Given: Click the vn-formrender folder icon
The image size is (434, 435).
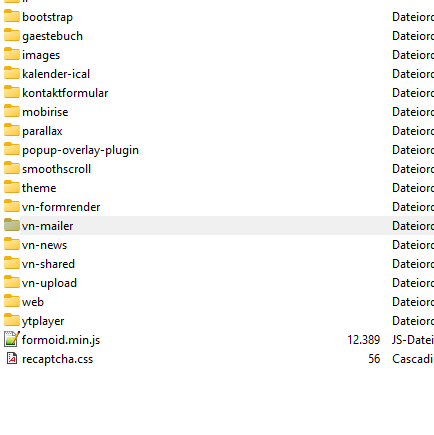Looking at the screenshot, I should (12, 206).
